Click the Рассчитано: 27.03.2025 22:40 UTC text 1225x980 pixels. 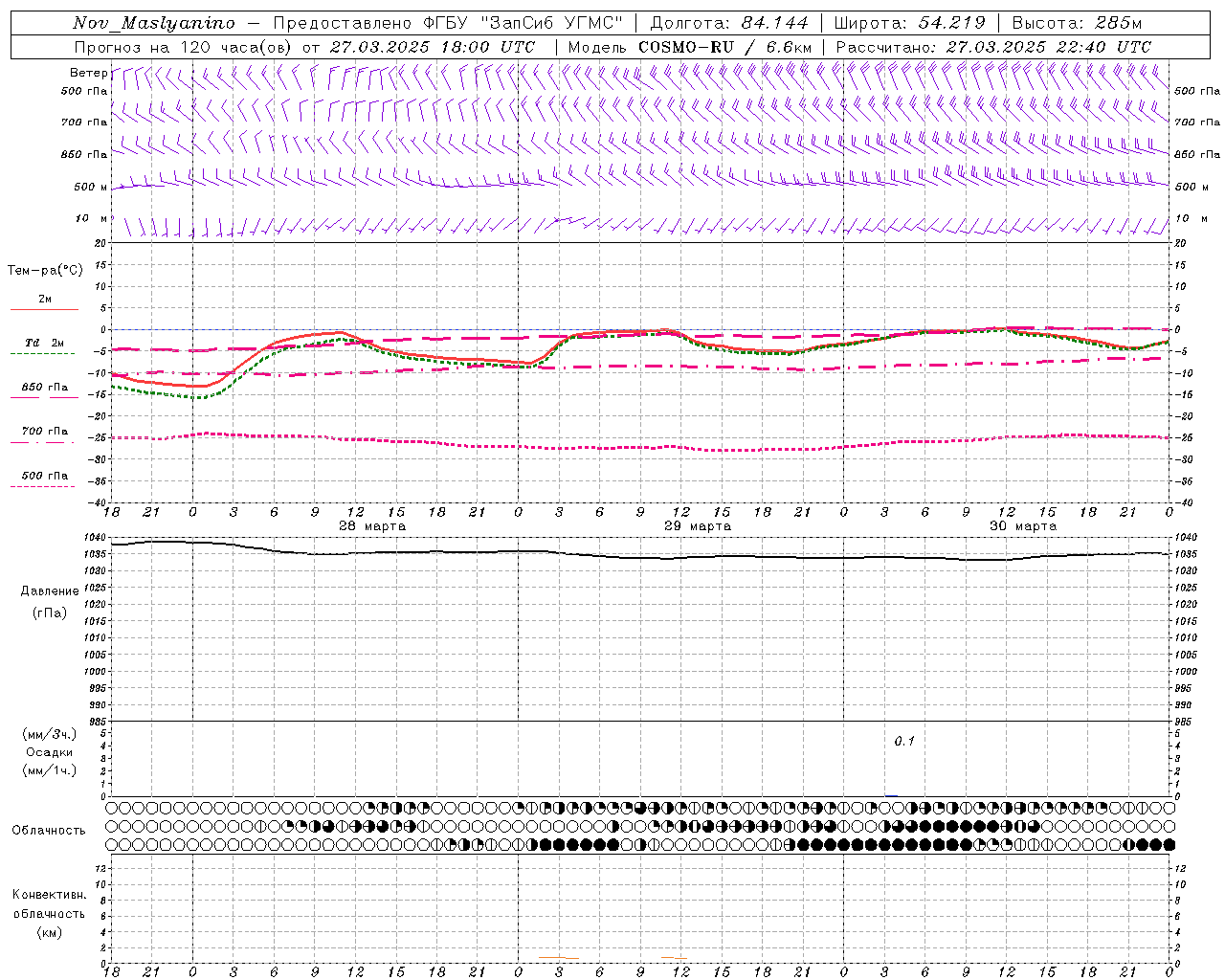[993, 47]
